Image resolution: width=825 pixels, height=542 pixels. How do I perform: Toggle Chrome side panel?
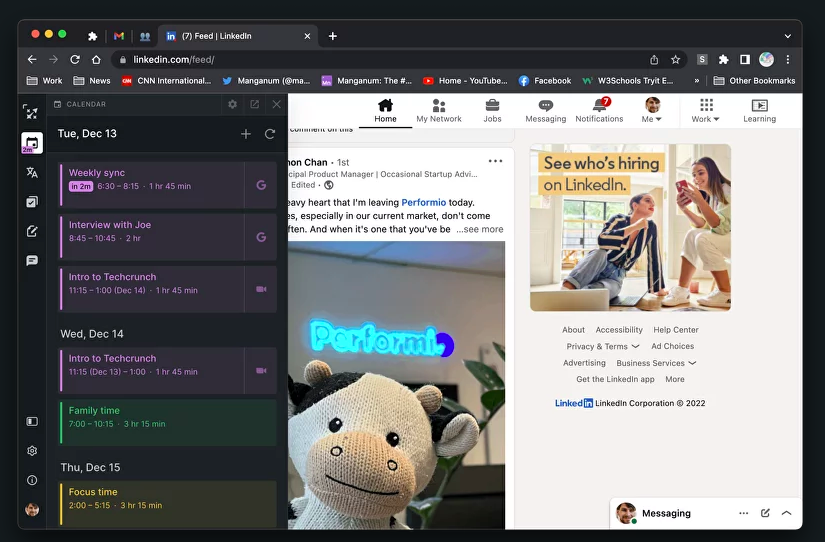[x=745, y=59]
